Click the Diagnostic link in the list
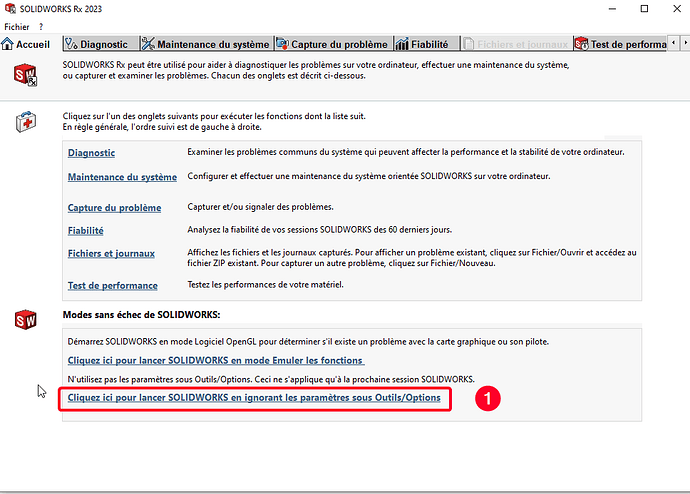This screenshot has width=690, height=494. pos(91,153)
